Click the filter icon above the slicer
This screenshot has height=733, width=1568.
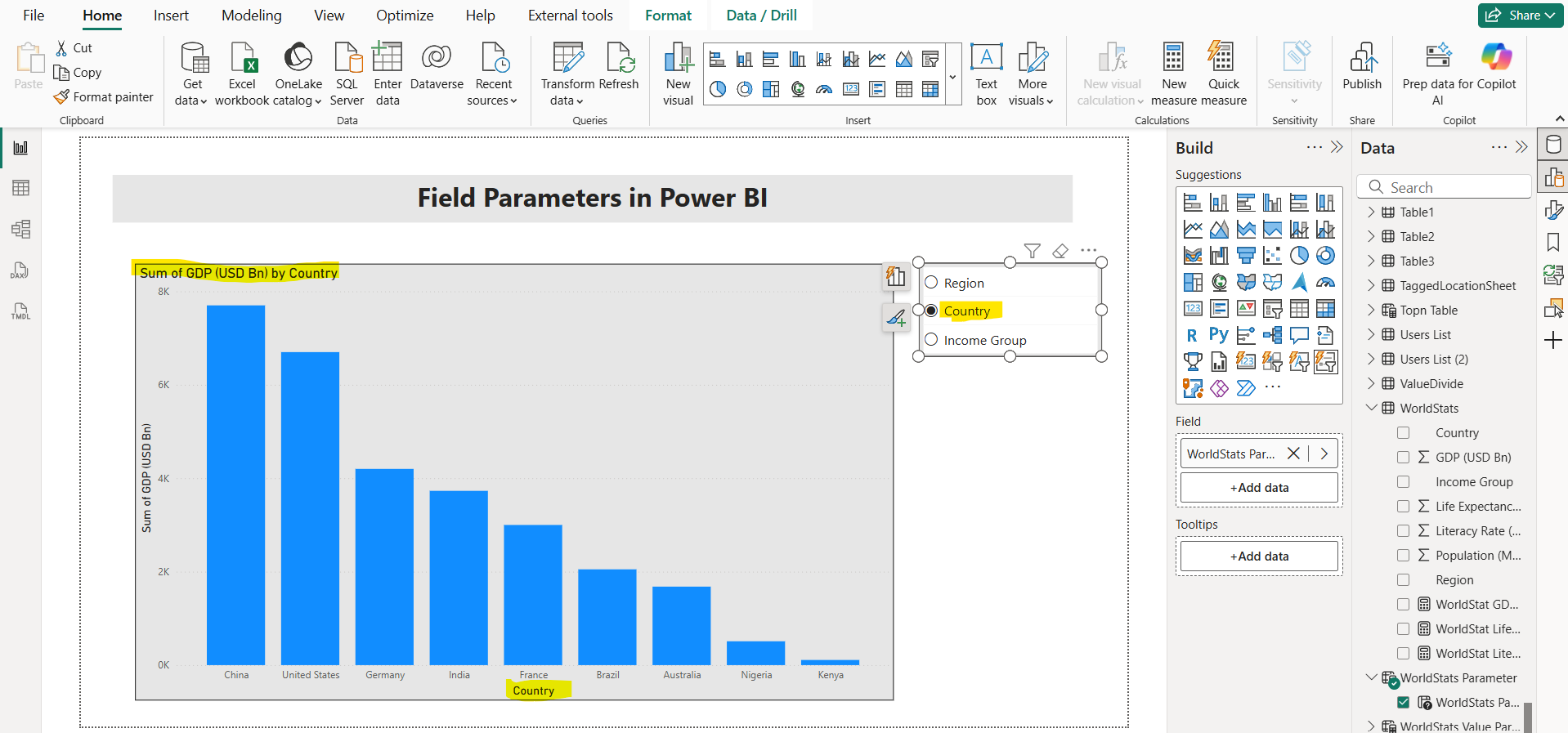pos(1033,251)
